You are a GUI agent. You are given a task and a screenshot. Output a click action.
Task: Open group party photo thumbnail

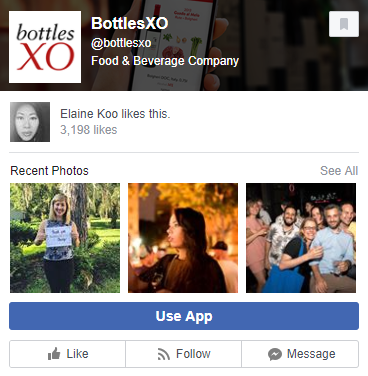[301, 238]
